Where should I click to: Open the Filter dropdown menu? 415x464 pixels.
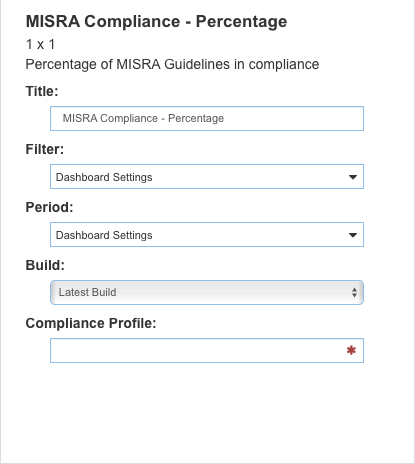[207, 176]
